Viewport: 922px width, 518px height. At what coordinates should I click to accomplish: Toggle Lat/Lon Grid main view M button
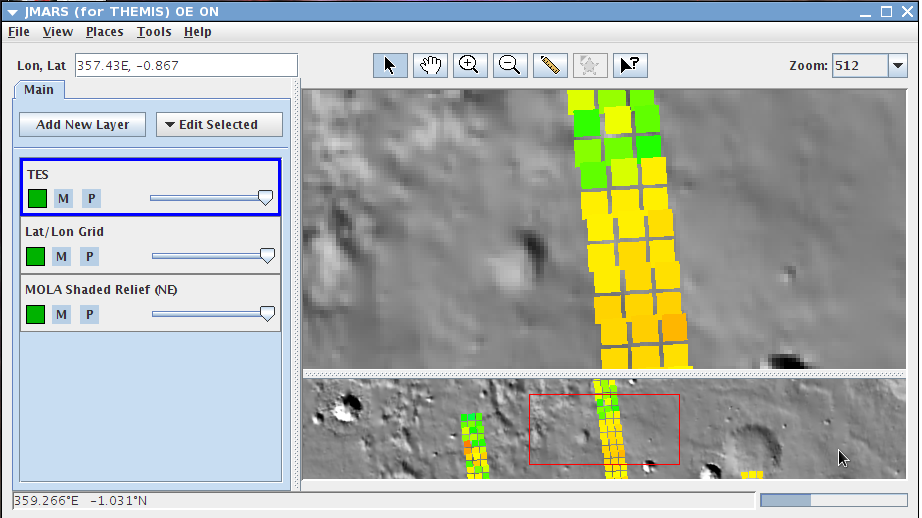coord(63,256)
